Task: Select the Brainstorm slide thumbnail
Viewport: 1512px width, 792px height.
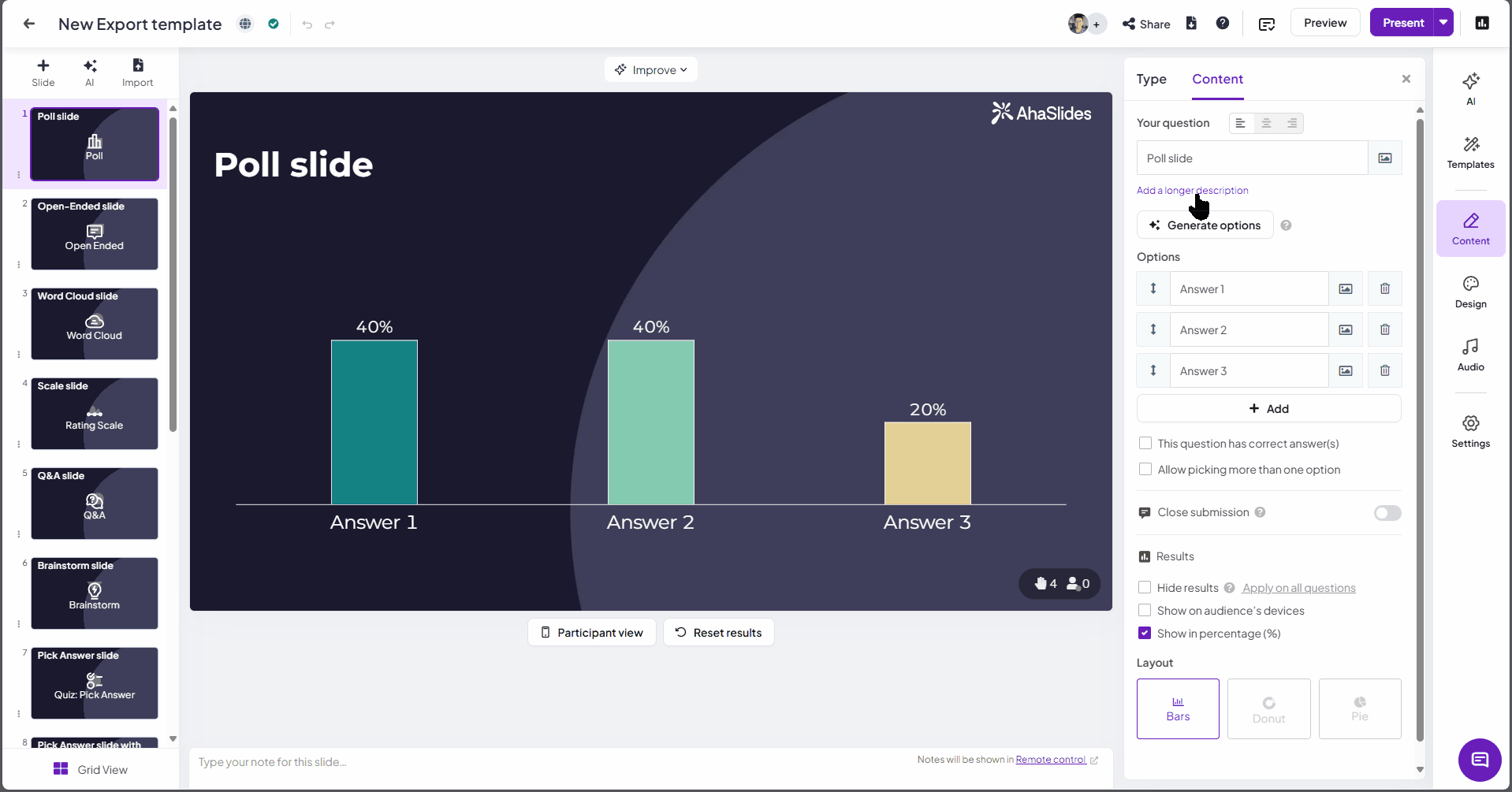Action: tap(95, 593)
